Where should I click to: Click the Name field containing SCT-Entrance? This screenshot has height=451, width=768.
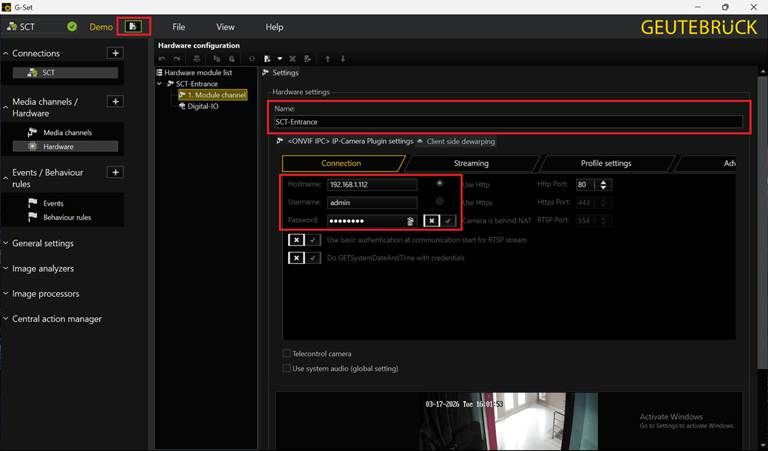(508, 122)
